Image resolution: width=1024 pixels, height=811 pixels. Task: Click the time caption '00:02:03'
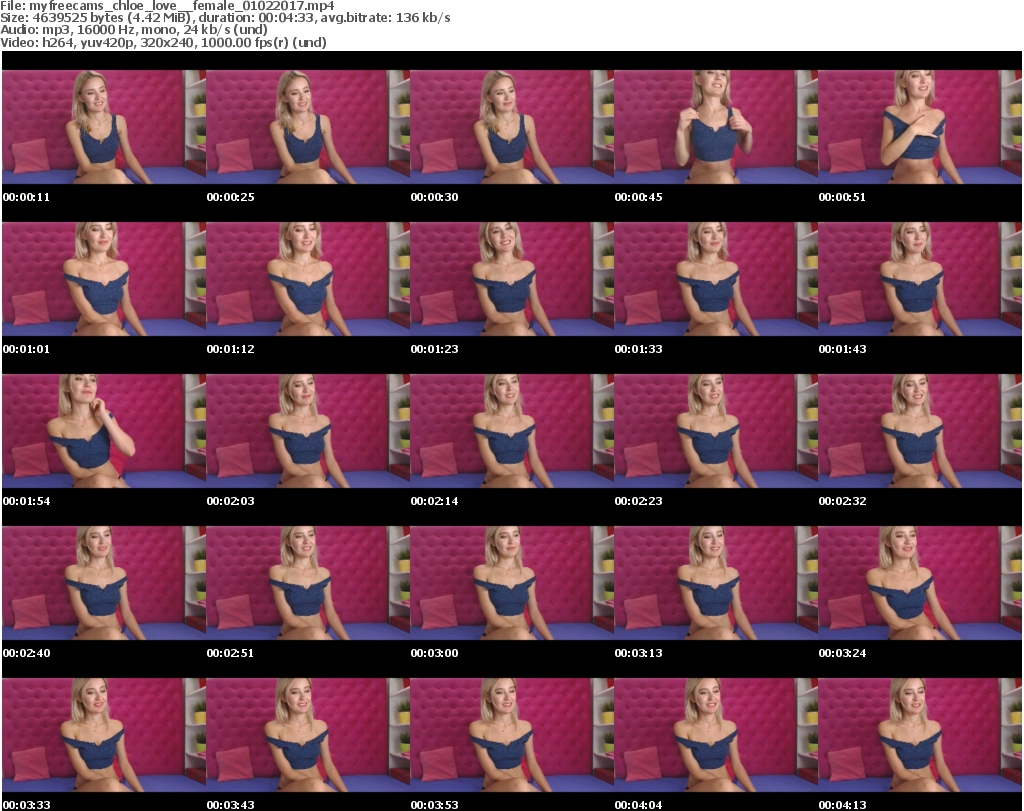click(231, 501)
